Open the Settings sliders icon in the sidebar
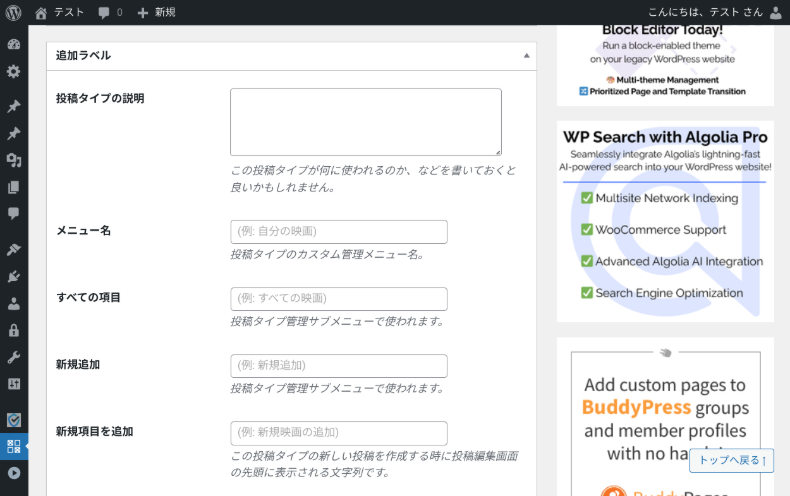Image resolution: width=790 pixels, height=496 pixels. point(14,384)
